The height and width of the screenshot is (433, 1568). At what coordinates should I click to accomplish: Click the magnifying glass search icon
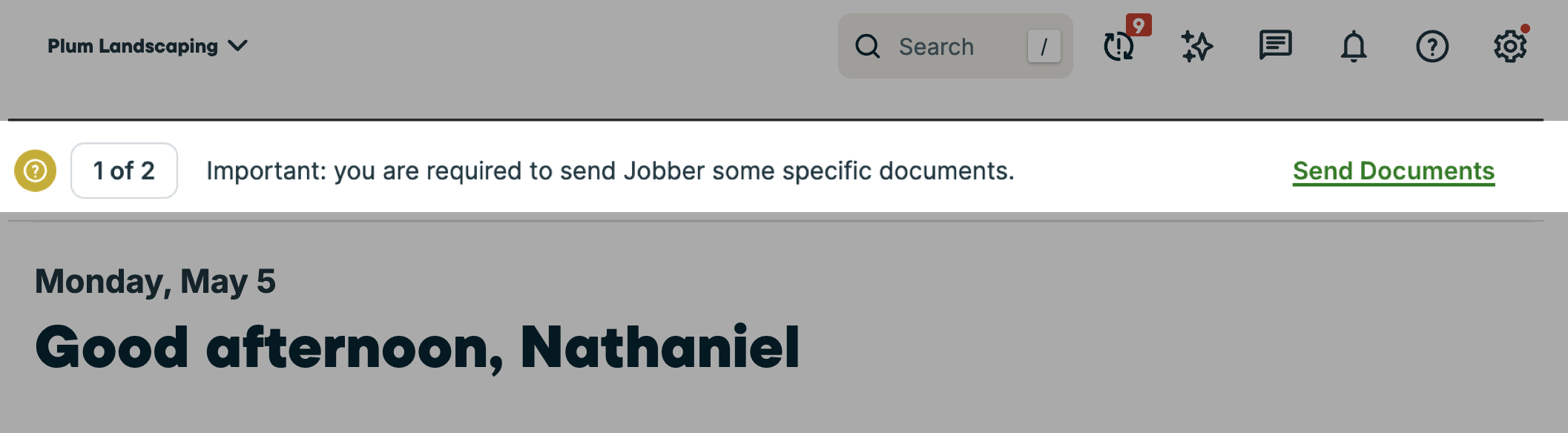(867, 46)
